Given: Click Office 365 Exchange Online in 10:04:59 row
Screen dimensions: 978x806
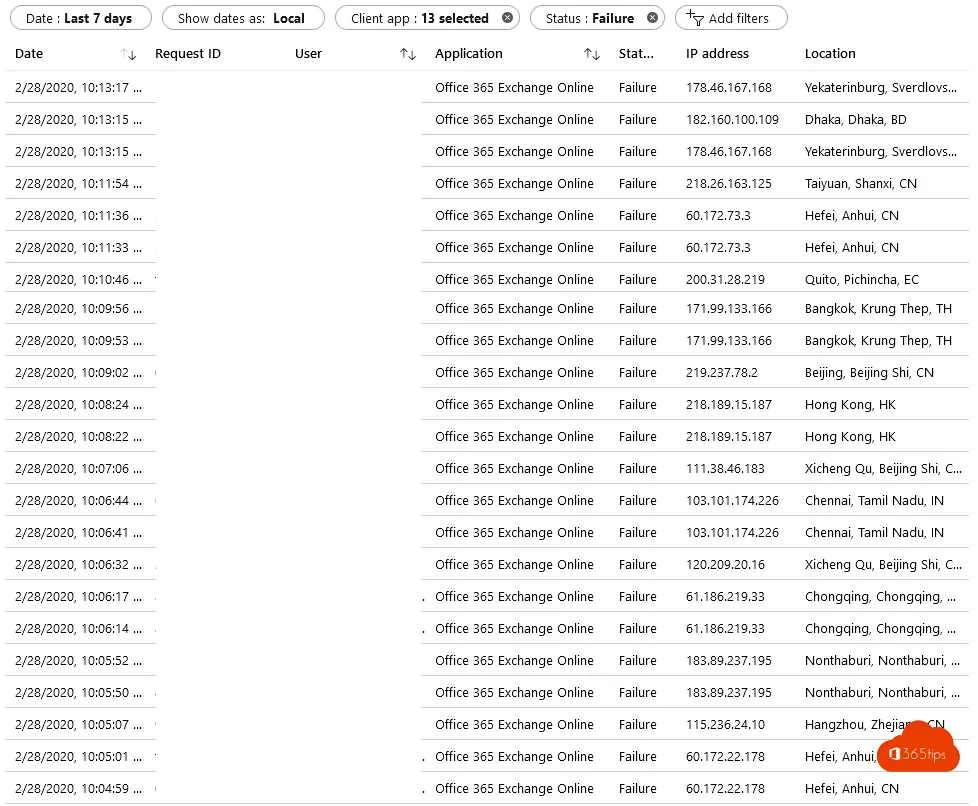Looking at the screenshot, I should [x=515, y=789].
